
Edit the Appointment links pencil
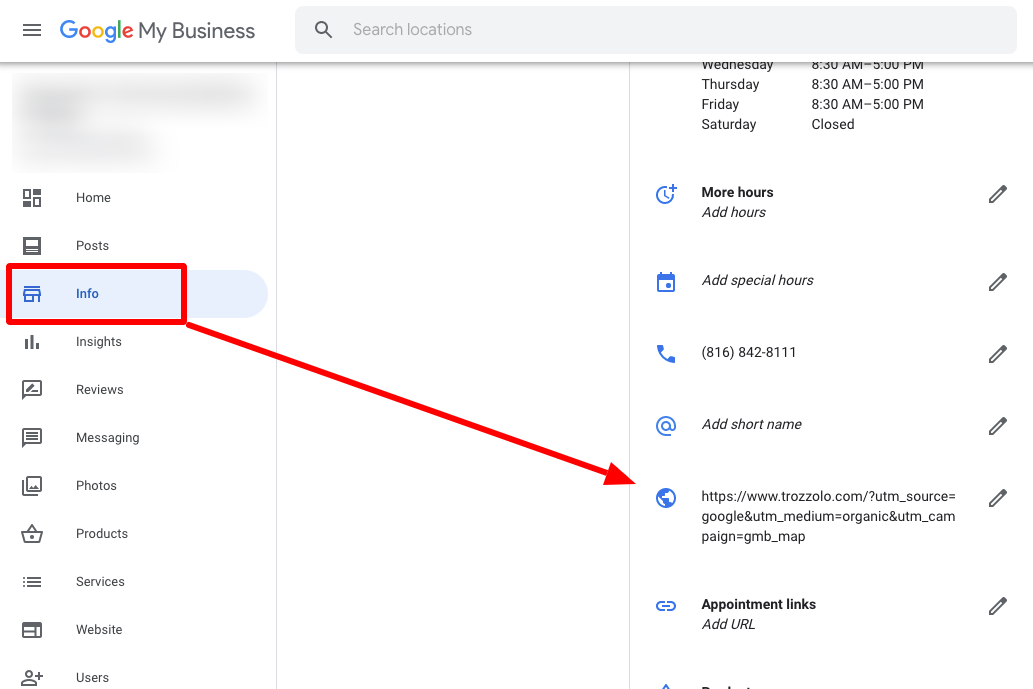point(997,606)
